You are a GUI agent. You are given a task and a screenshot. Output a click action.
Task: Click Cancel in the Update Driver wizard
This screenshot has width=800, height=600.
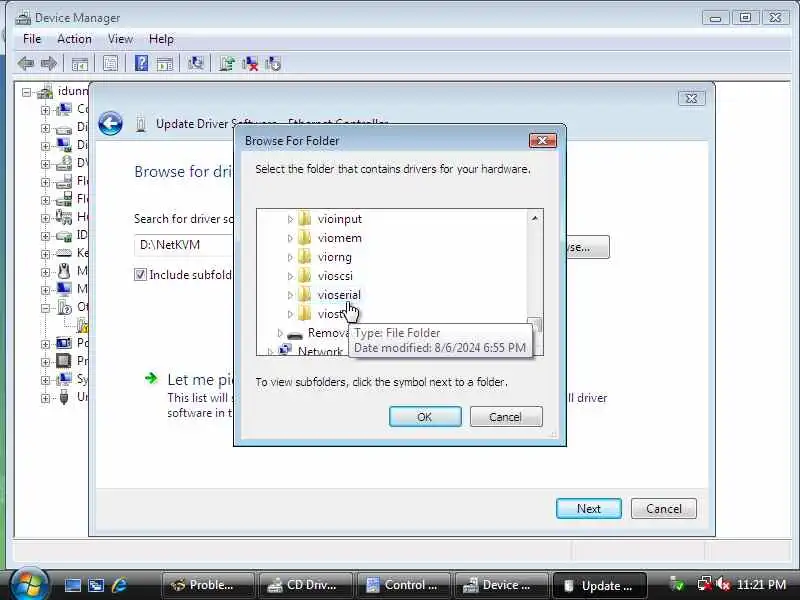pyautogui.click(x=663, y=509)
